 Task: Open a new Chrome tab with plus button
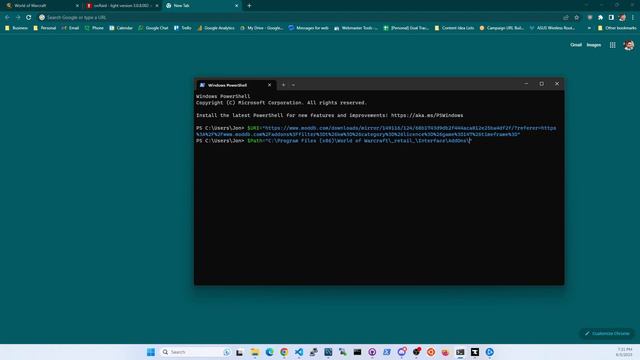[x=249, y=6]
